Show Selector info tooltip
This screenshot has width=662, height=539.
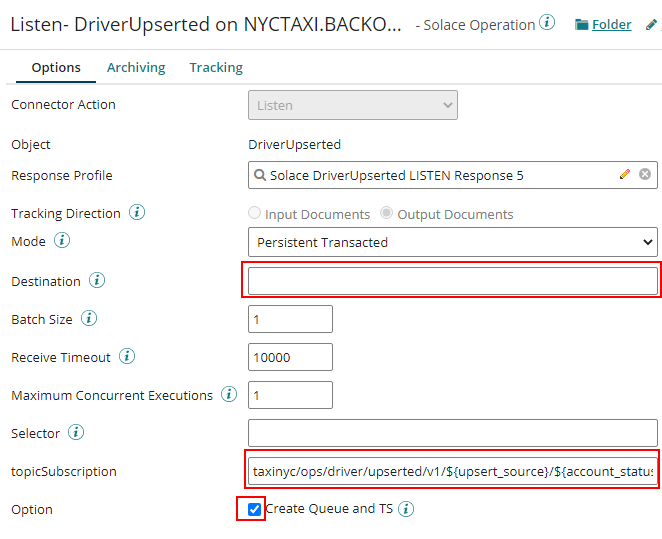[76, 433]
